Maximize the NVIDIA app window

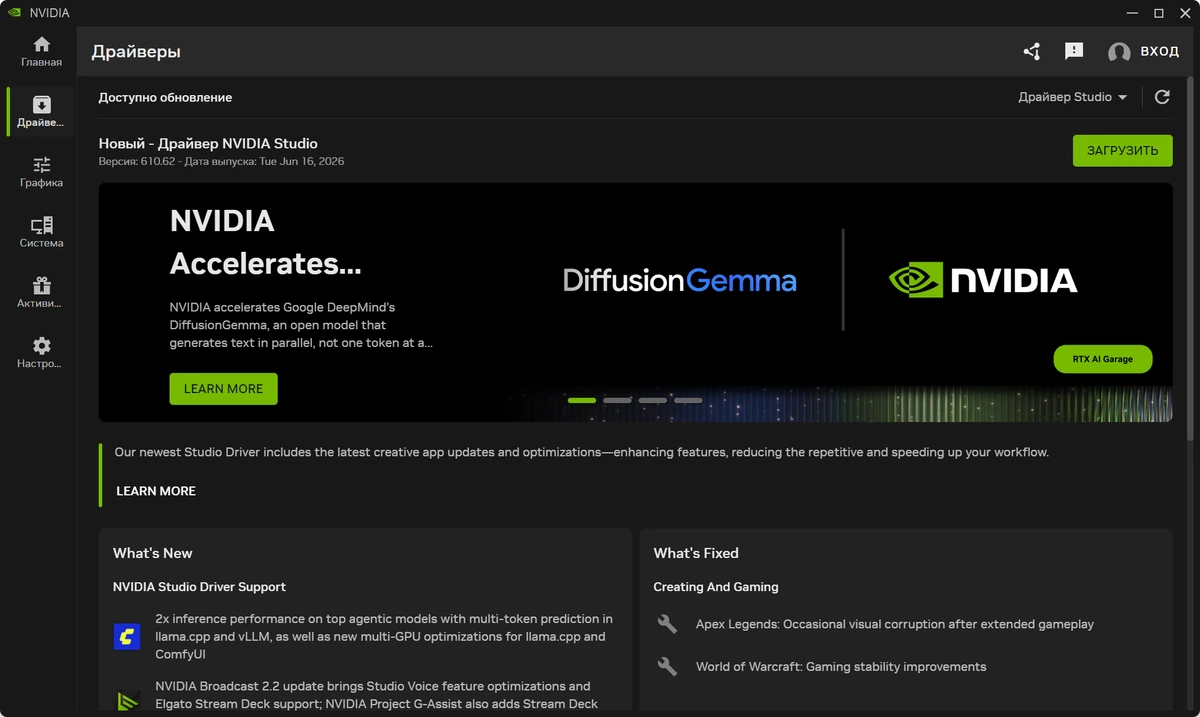1158,13
